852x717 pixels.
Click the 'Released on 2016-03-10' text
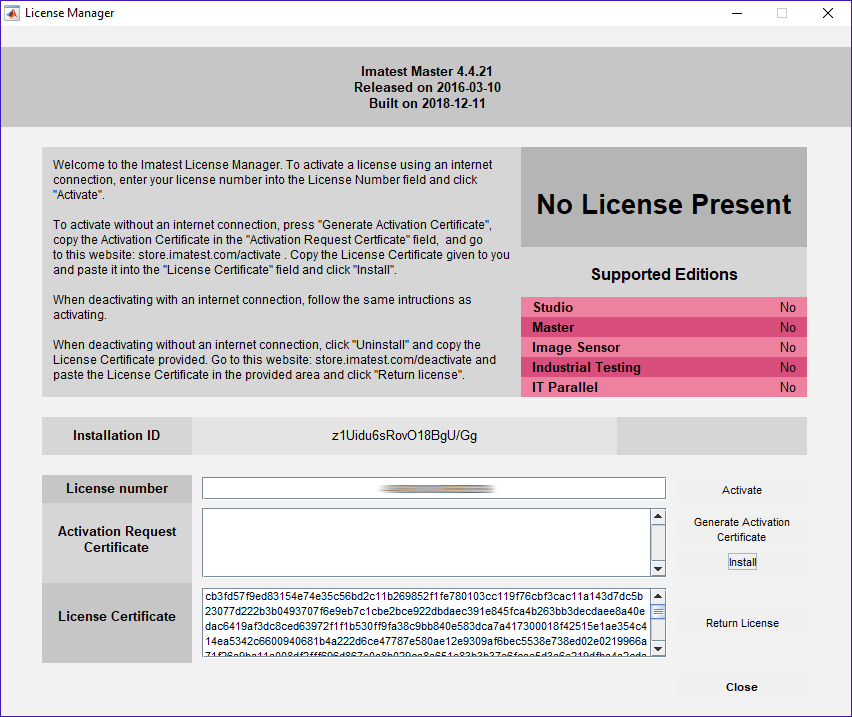[x=427, y=87]
